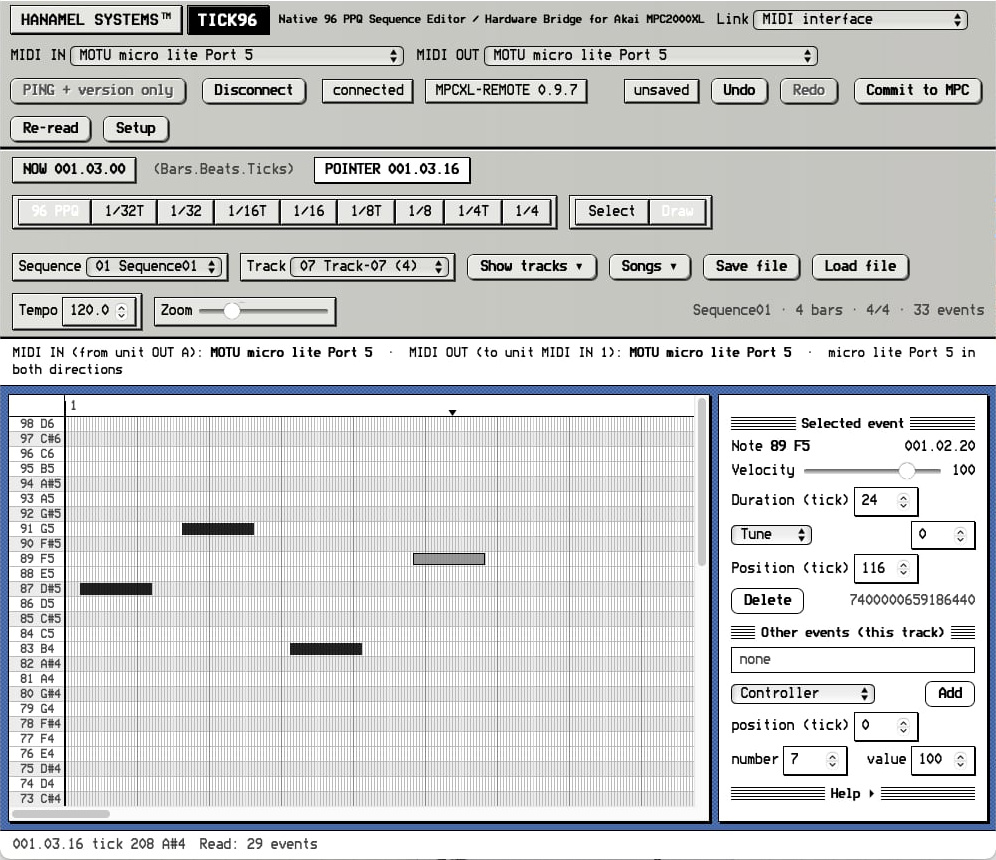Click the POINTER 001.03.16 display
996x860 pixels.
(x=392, y=170)
